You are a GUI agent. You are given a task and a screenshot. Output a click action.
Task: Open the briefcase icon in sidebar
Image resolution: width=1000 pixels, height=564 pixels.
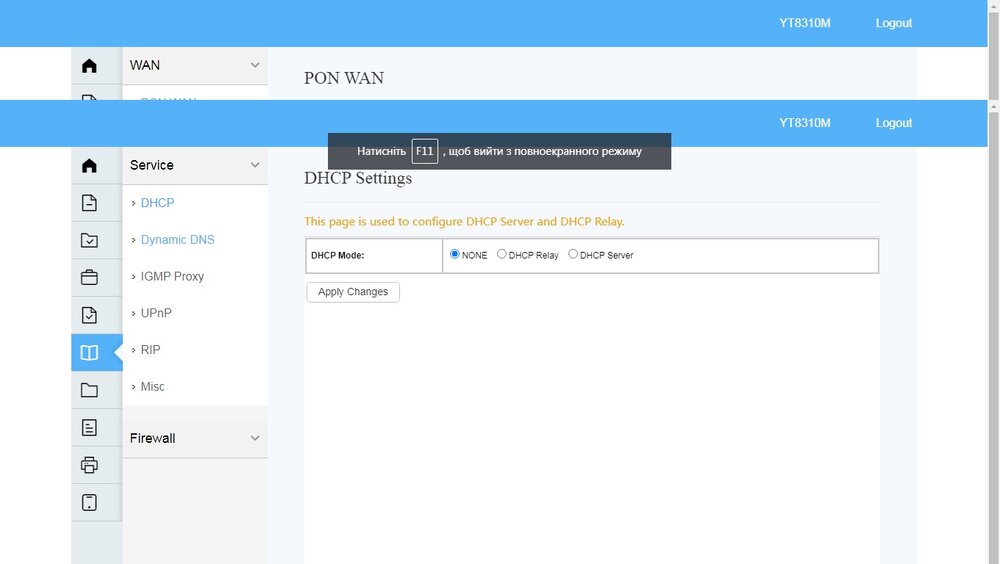(89, 277)
